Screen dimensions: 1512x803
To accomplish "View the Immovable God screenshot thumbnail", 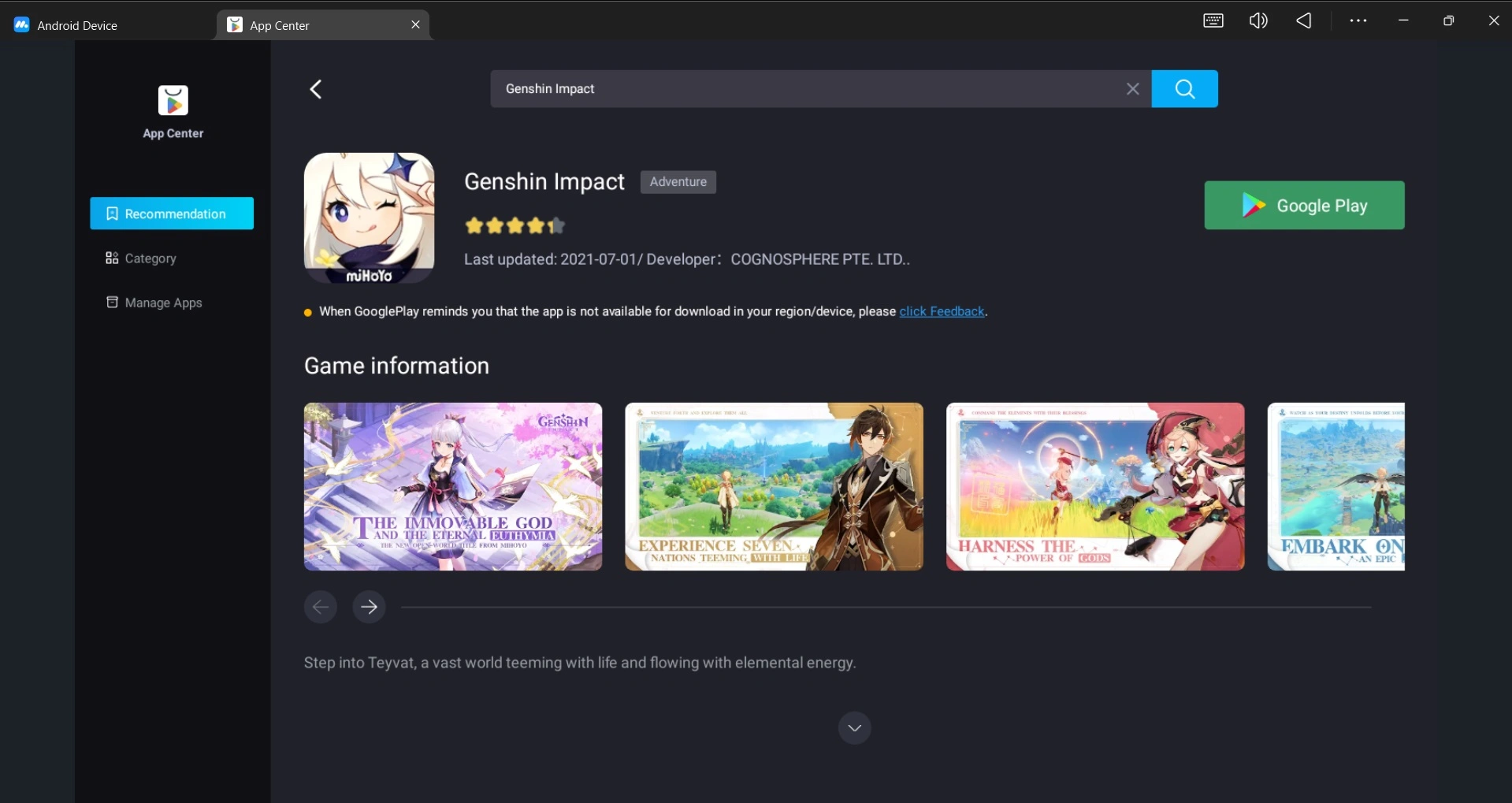I will 452,486.
